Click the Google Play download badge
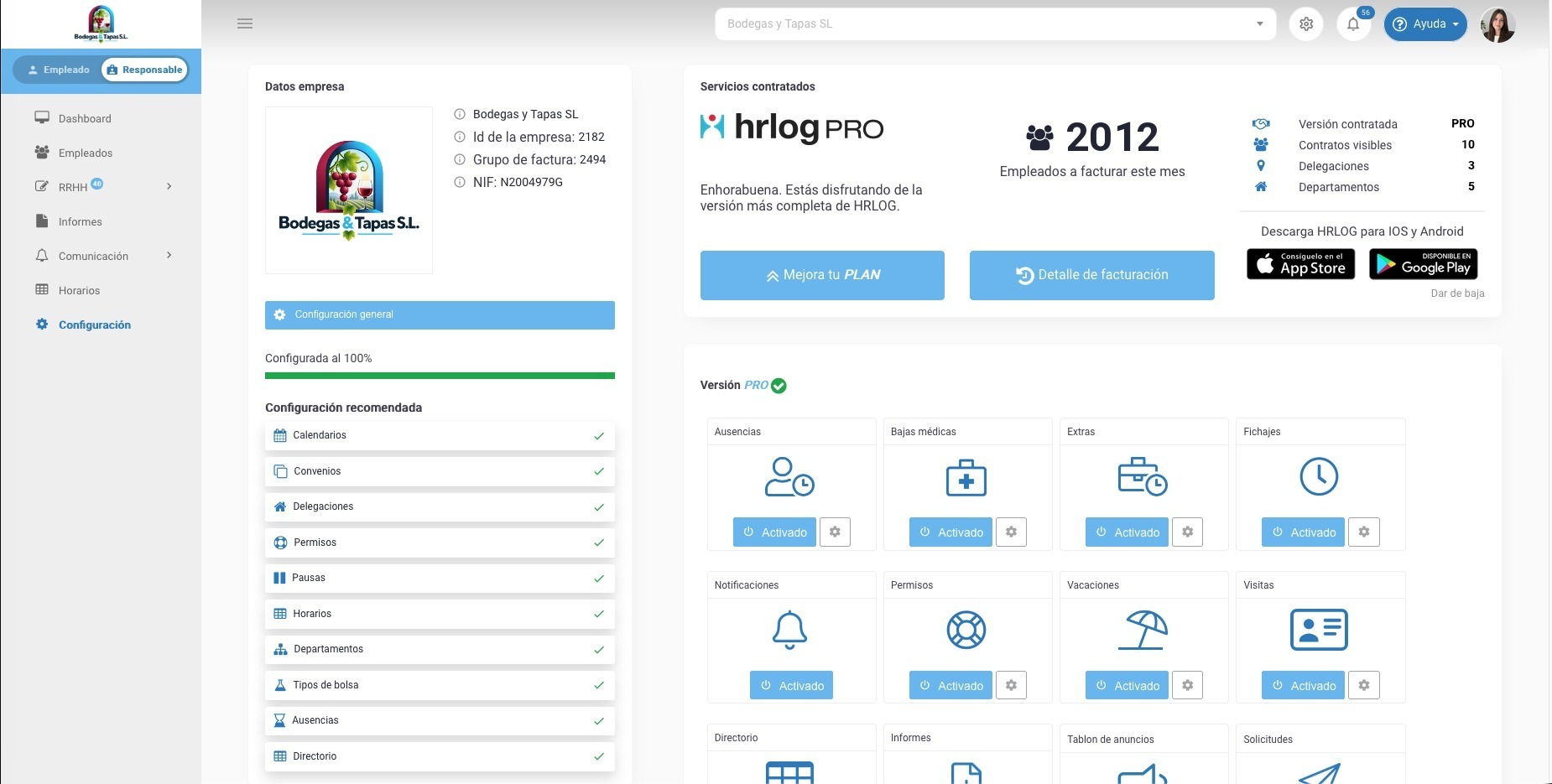Screen dimensions: 1552x784 (1423, 264)
